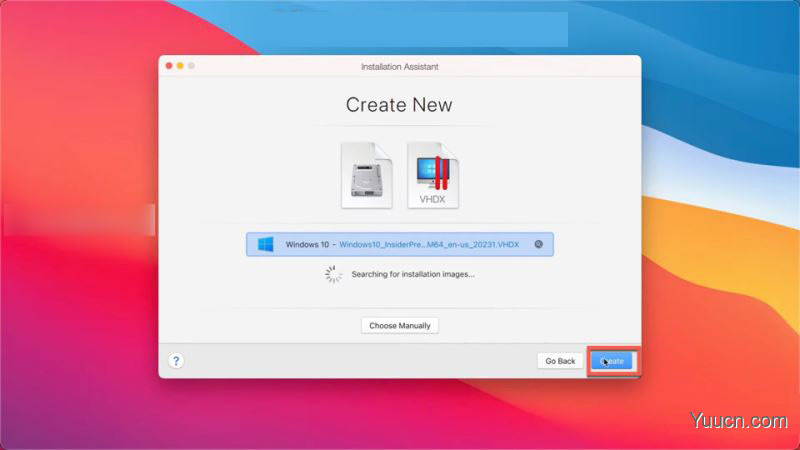Click the 'Installation Assistant' window title
Screen dimensions: 800x450
click(399, 66)
